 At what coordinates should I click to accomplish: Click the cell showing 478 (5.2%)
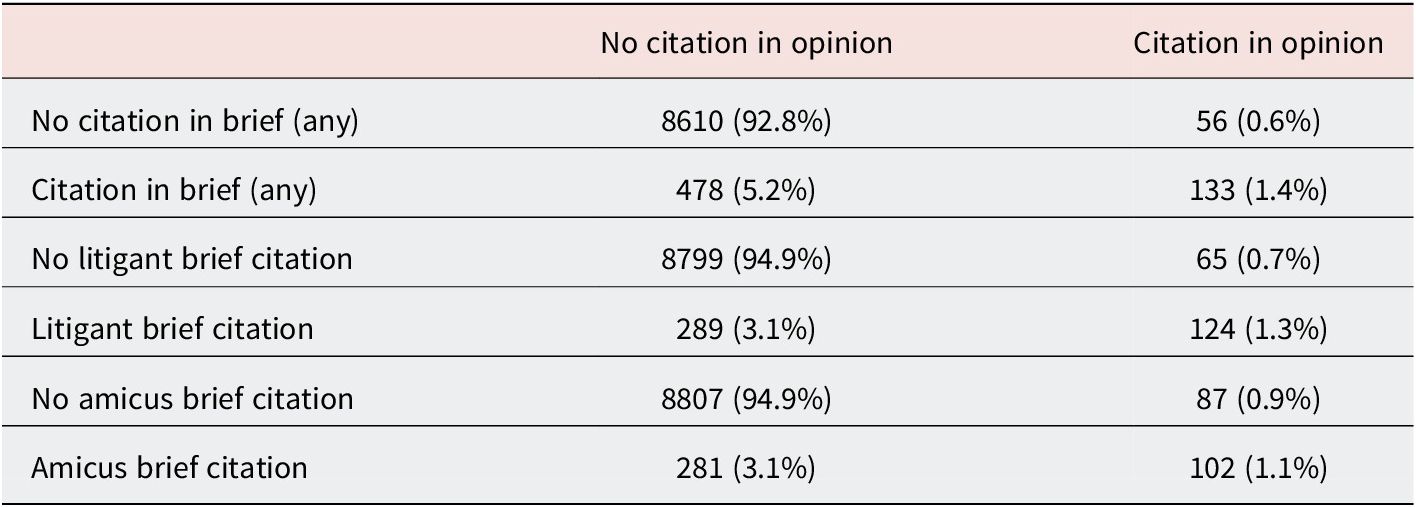click(x=746, y=190)
